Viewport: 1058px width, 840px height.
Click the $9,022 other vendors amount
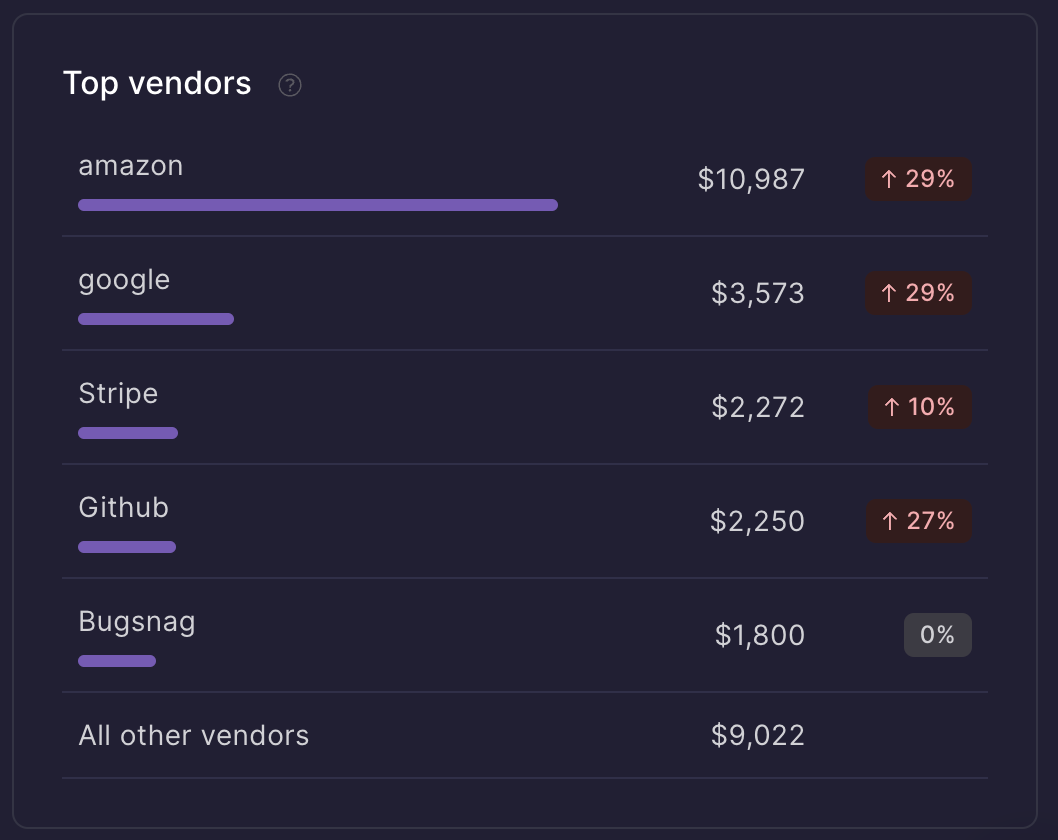point(758,736)
